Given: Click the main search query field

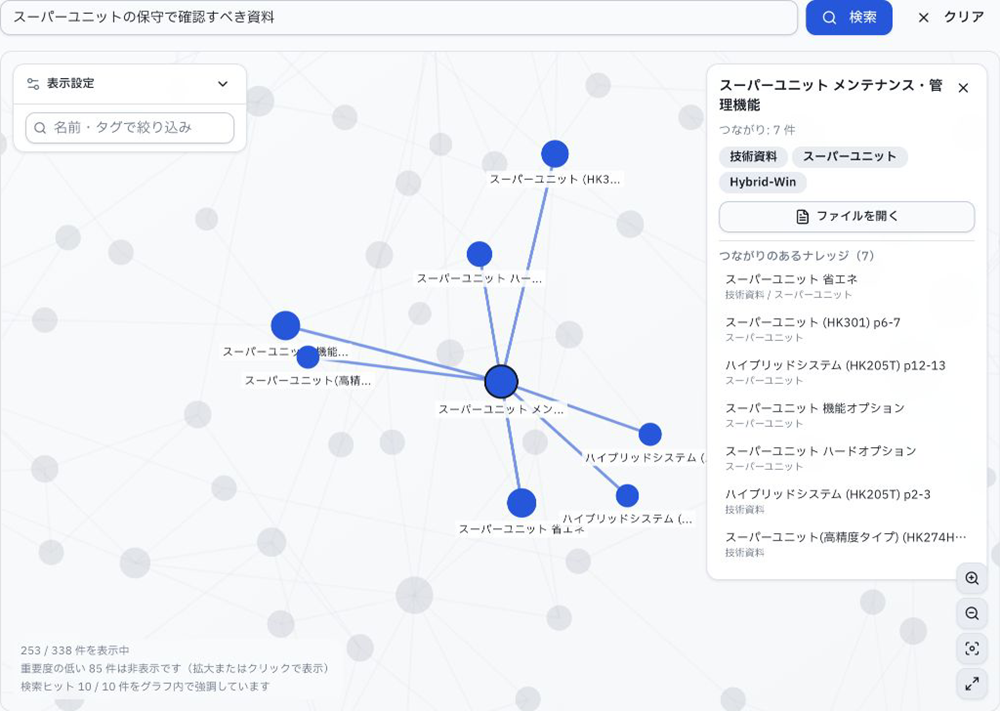Looking at the screenshot, I should click(x=399, y=17).
